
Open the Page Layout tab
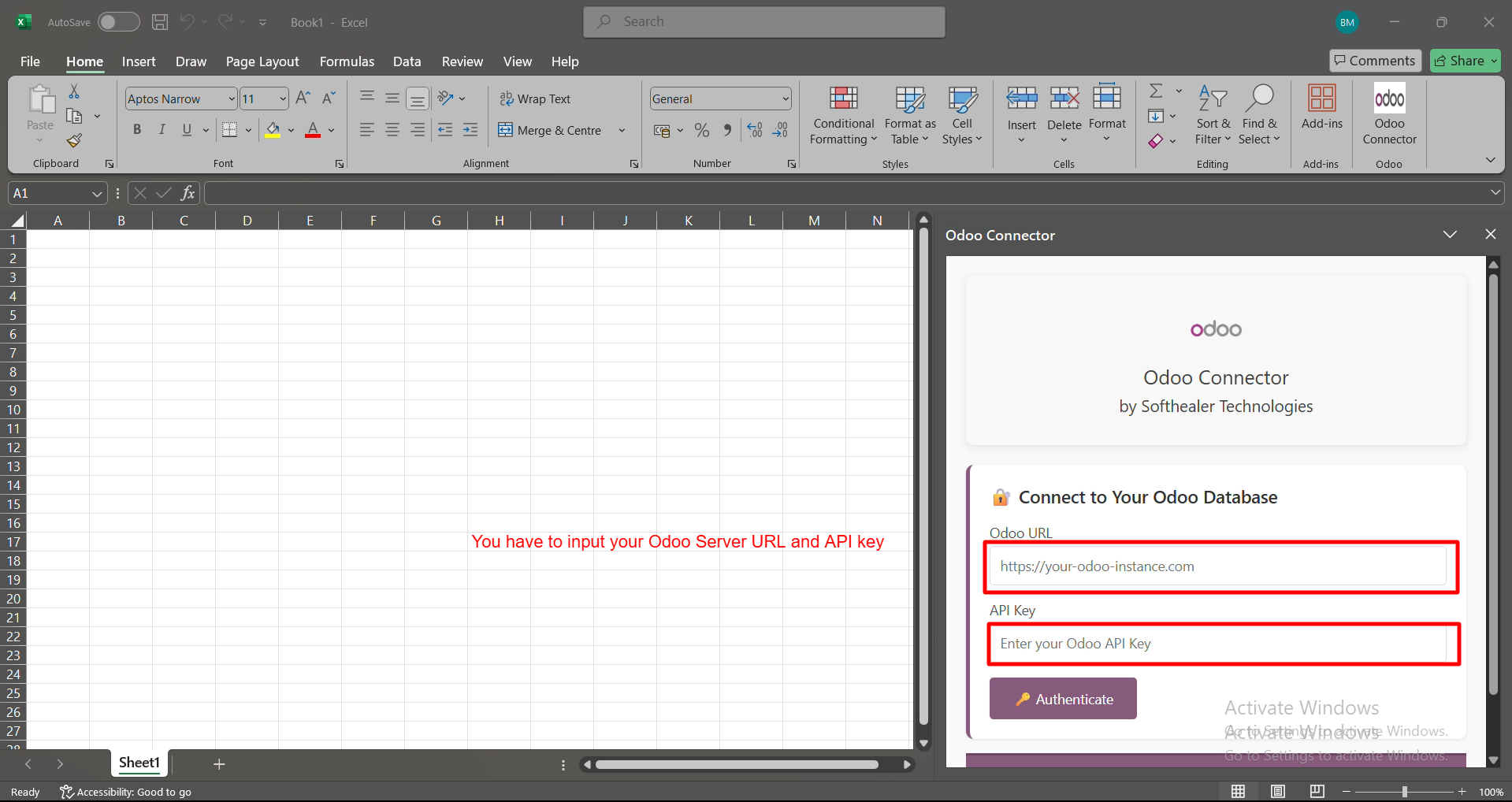(262, 61)
